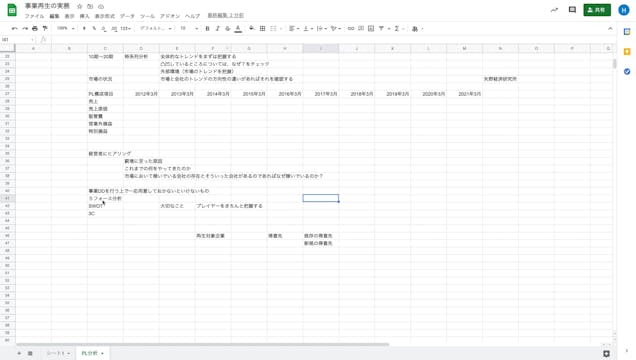636x360 pixels.
Task: Check the cloud save status icon
Action: click(x=101, y=6)
